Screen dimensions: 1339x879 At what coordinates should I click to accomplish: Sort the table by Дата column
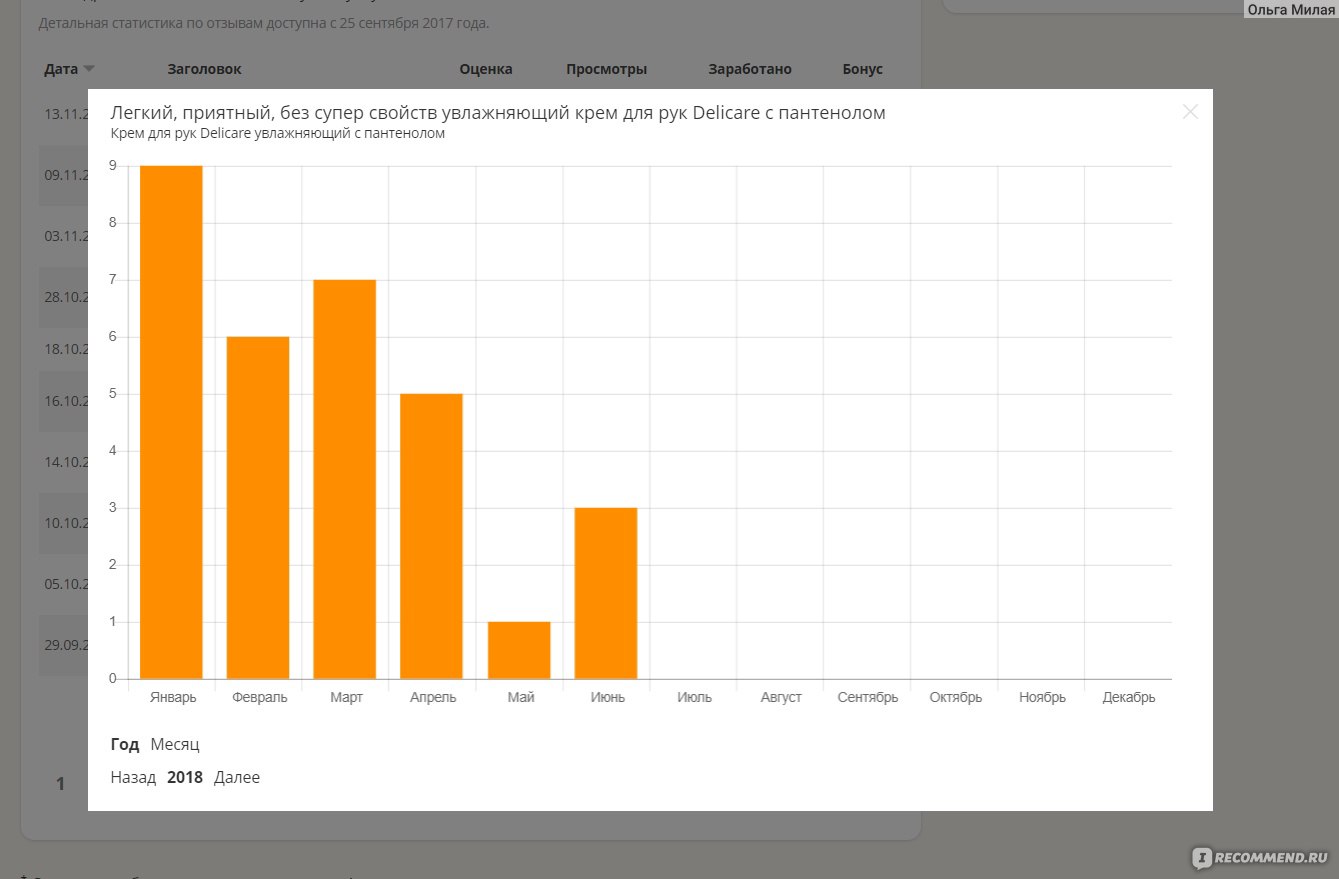click(x=69, y=69)
